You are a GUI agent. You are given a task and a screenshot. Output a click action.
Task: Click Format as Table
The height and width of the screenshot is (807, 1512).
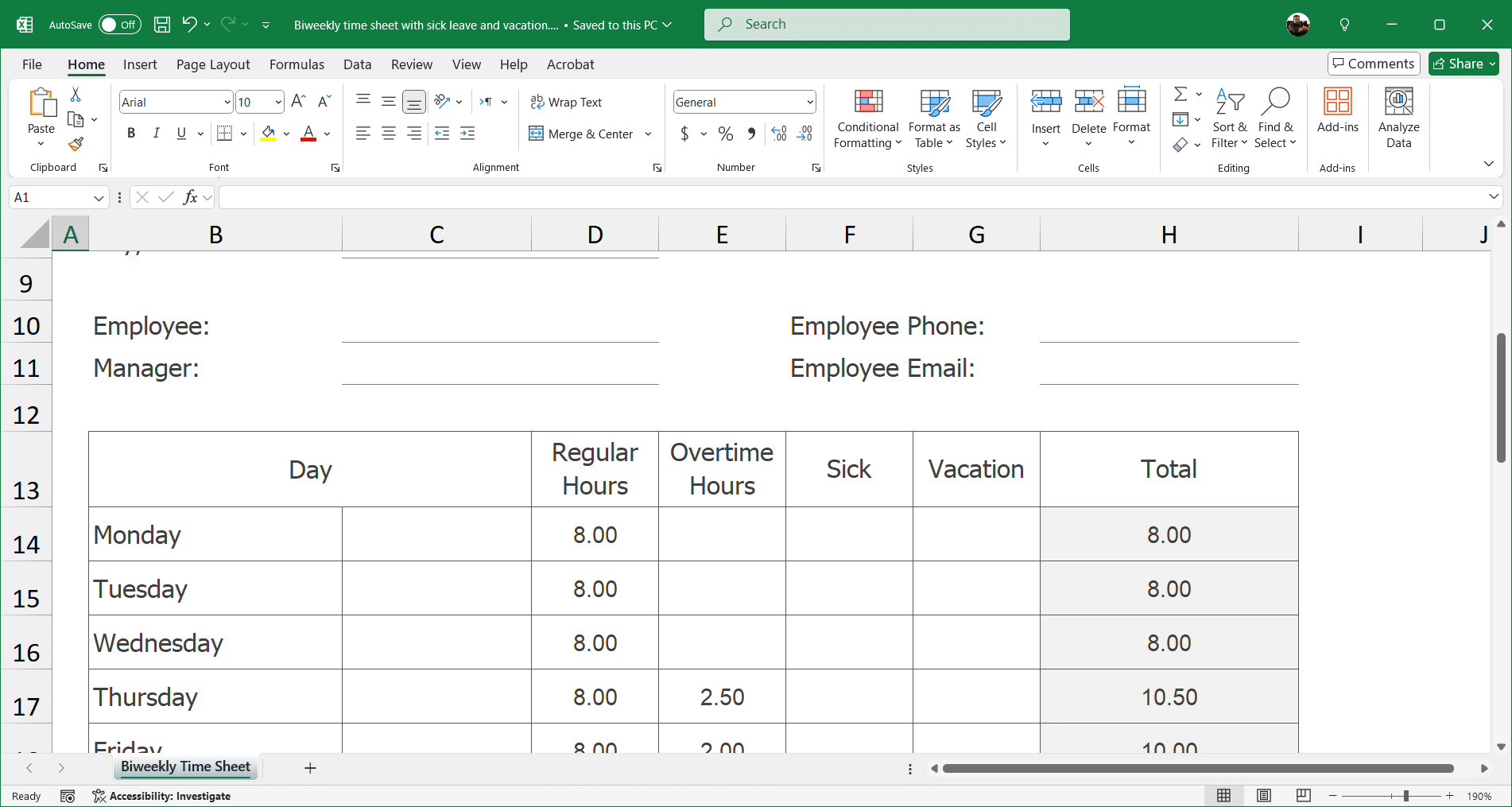coord(933,119)
